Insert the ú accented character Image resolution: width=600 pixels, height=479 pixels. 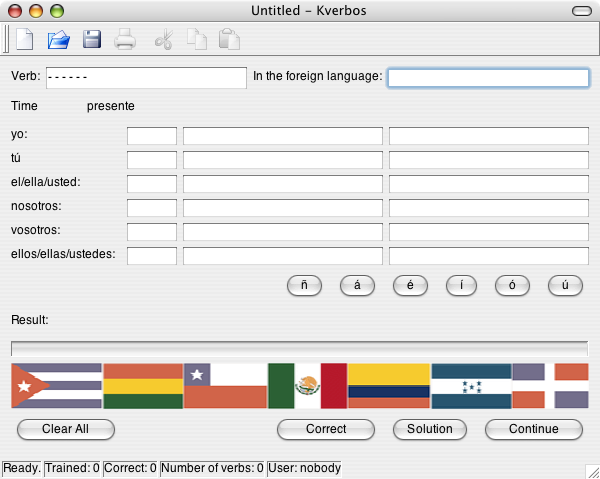pos(565,285)
